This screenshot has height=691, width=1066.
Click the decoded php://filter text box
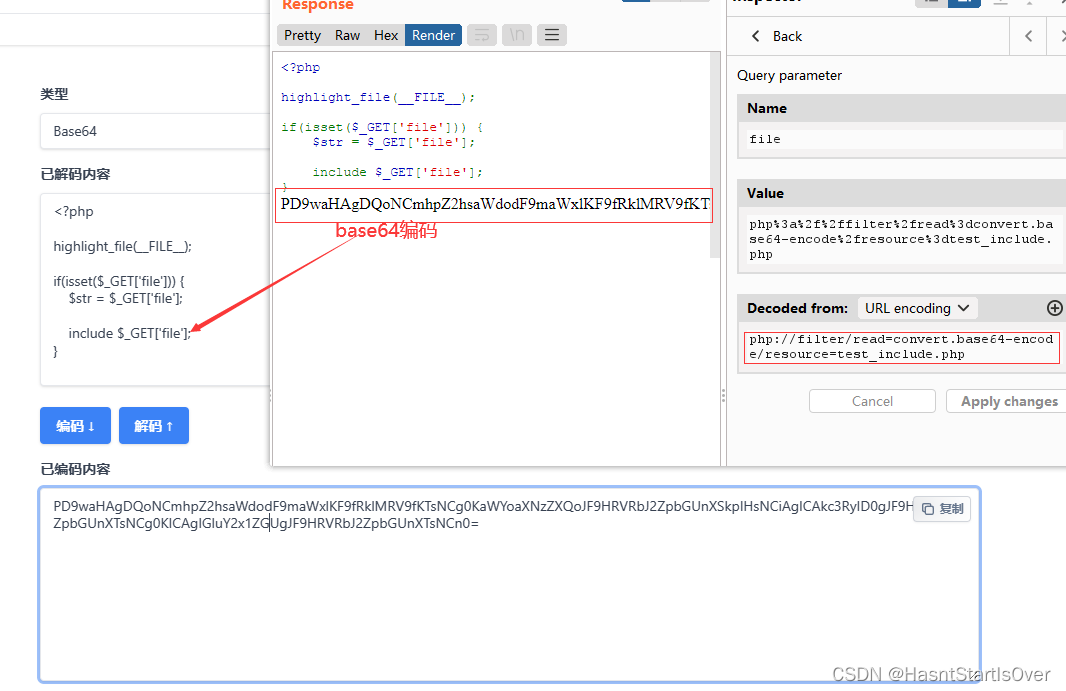coord(901,347)
